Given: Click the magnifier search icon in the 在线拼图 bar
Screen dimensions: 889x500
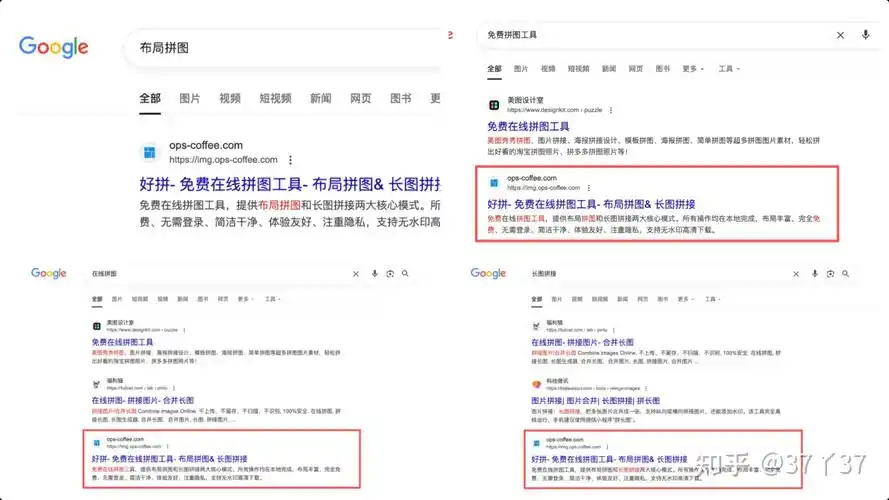Looking at the screenshot, I should click(x=405, y=274).
